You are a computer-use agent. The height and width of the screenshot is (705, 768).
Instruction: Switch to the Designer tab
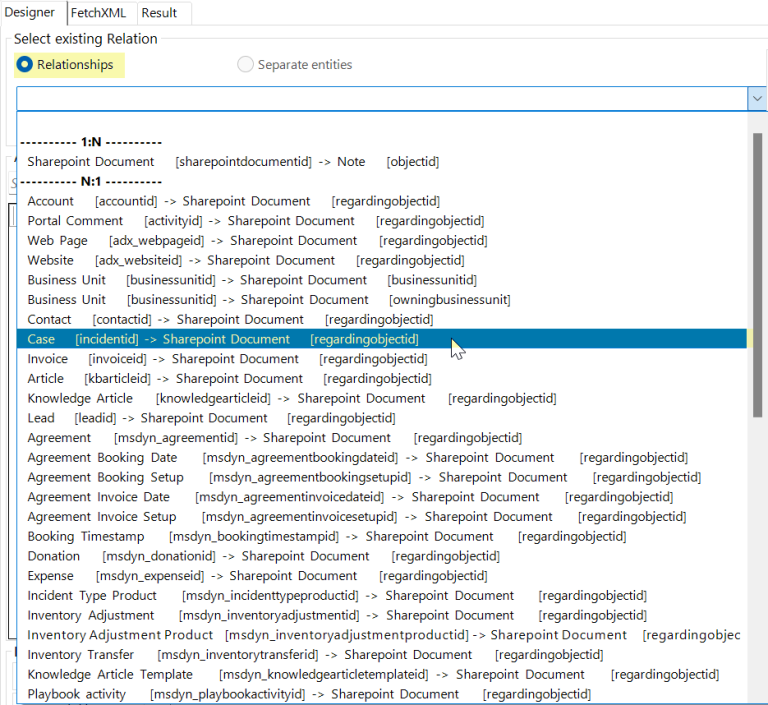tap(29, 12)
